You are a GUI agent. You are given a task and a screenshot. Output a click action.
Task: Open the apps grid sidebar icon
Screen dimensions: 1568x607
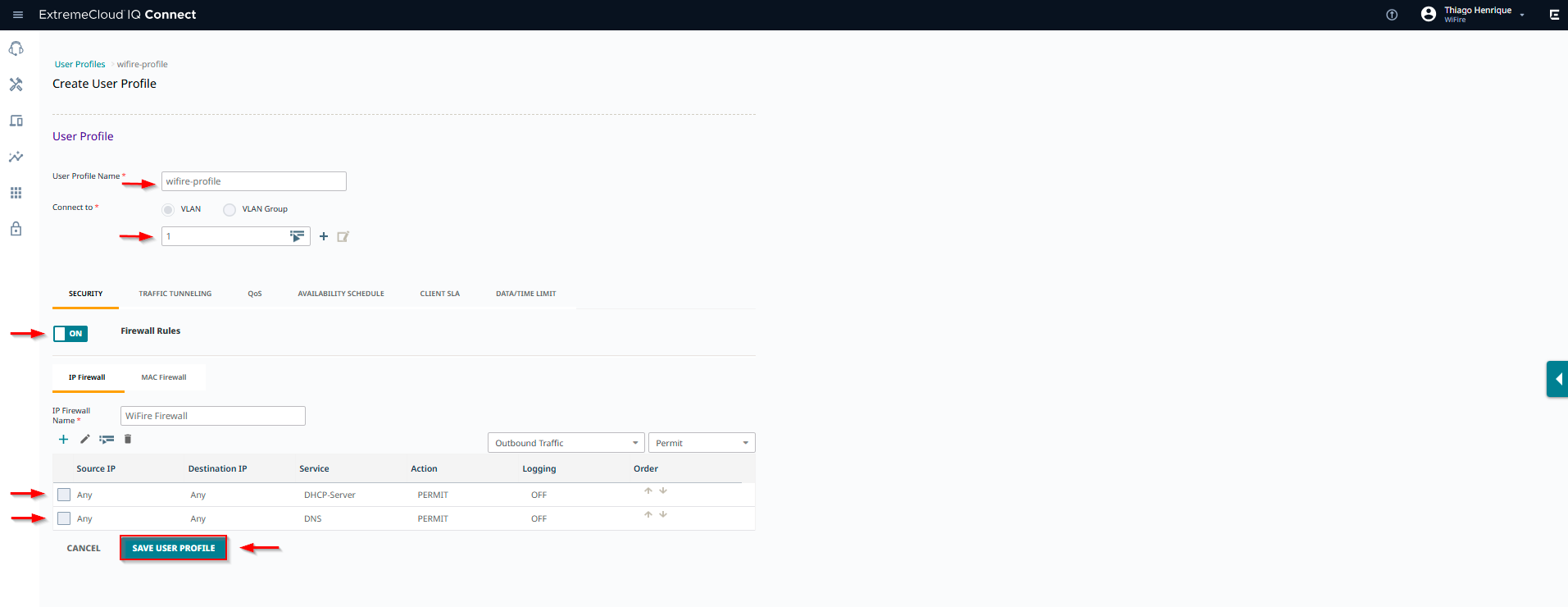coord(16,193)
